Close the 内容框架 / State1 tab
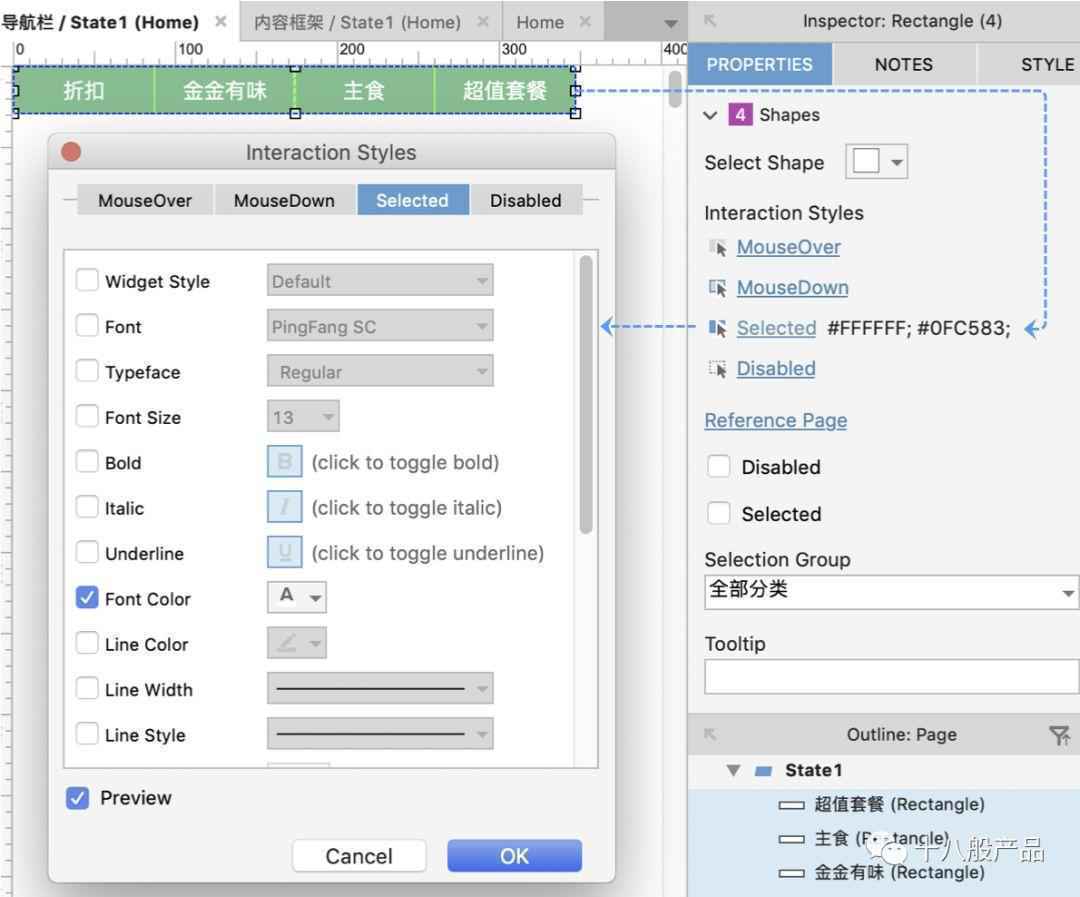Screen dimensions: 1080x897 coord(484,21)
